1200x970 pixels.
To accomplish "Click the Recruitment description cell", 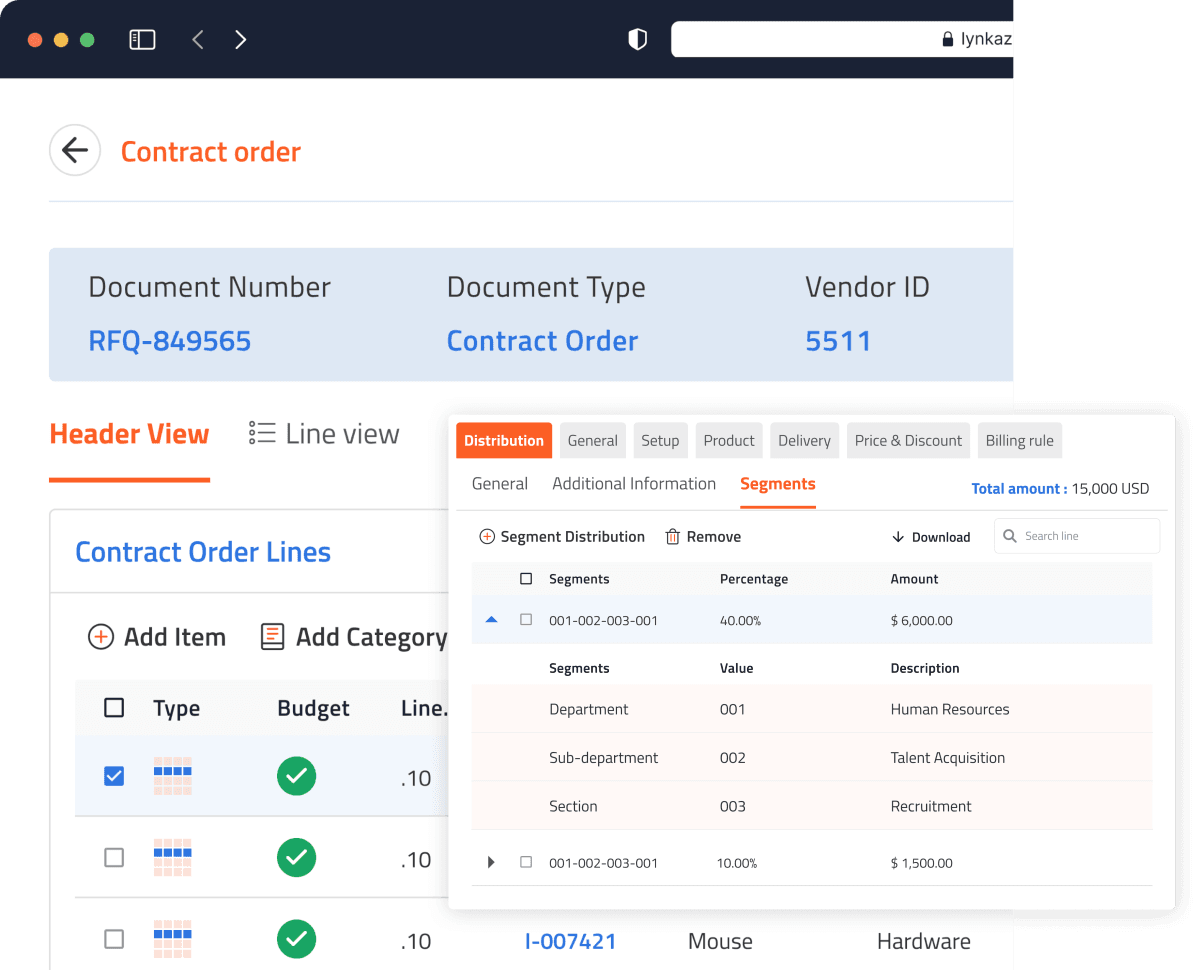I will tap(931, 806).
